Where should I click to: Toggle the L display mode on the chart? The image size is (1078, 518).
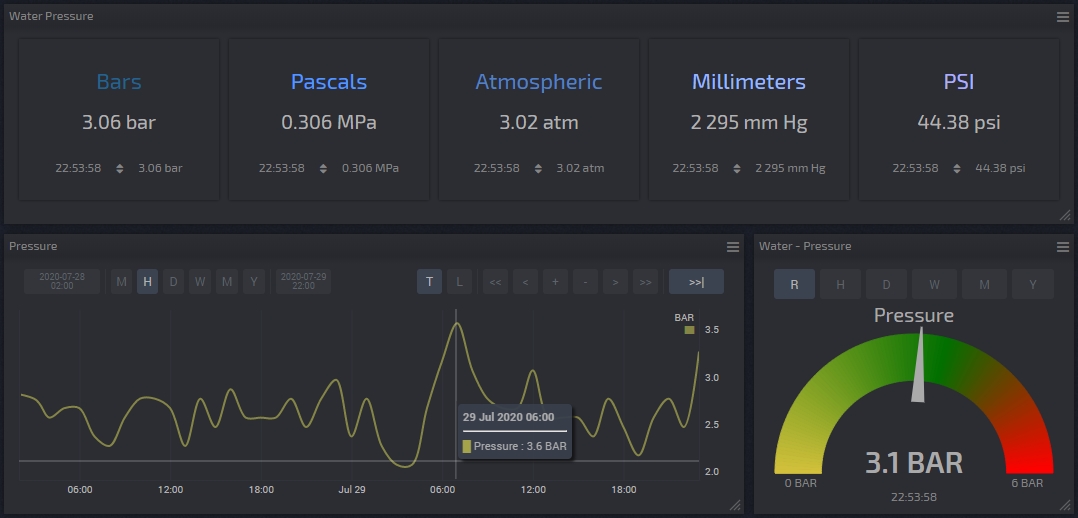(459, 283)
